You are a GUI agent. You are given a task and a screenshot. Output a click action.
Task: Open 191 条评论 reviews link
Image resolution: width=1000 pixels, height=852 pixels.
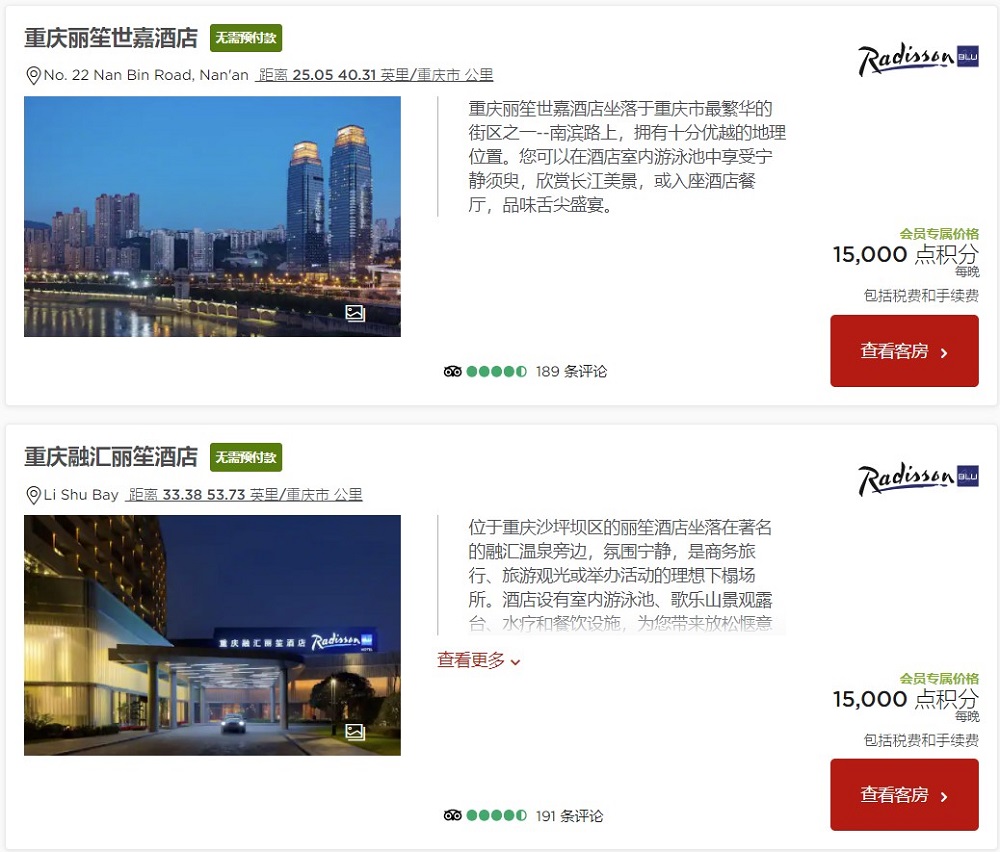pyautogui.click(x=570, y=816)
